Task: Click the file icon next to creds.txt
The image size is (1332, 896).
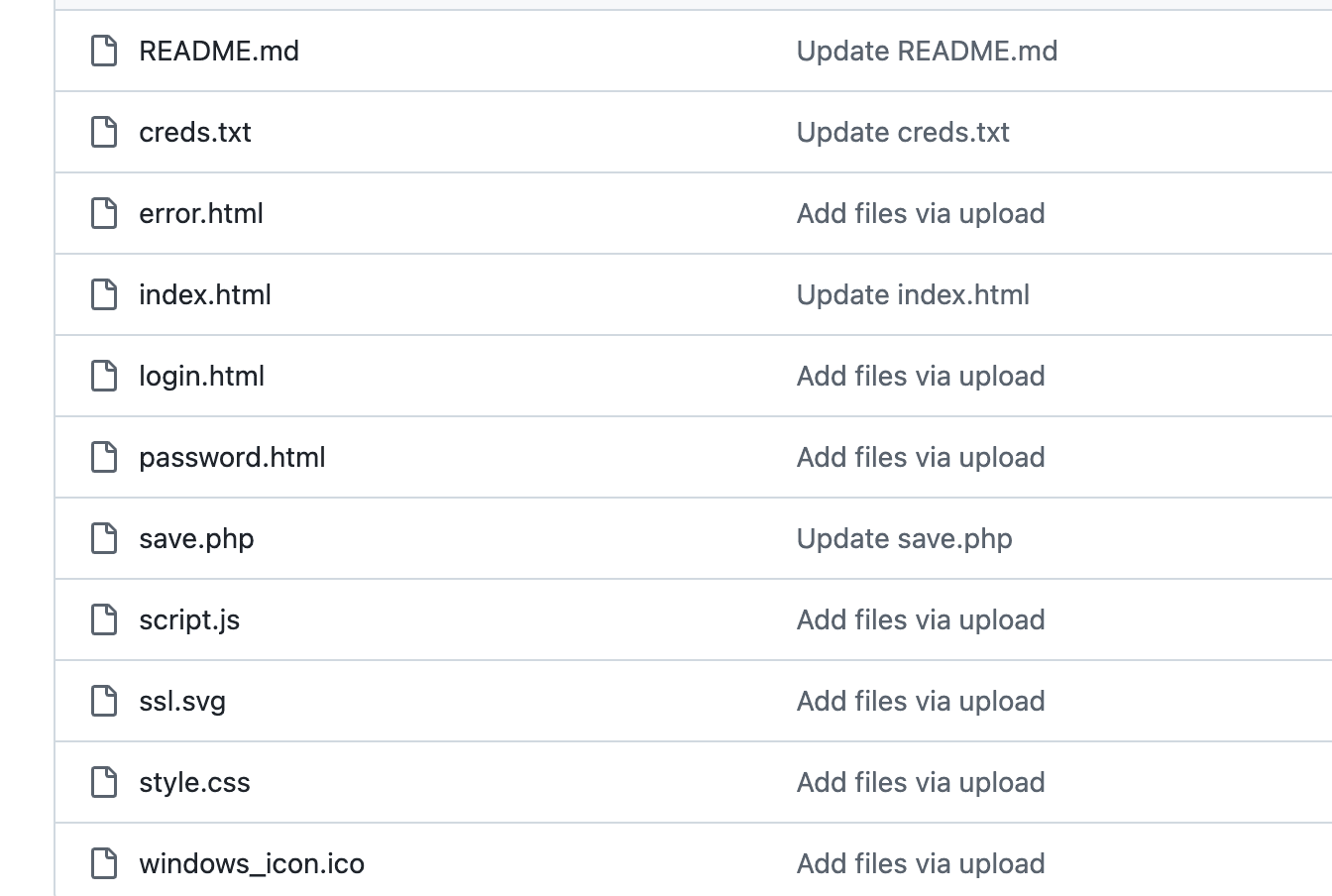Action: (x=104, y=132)
